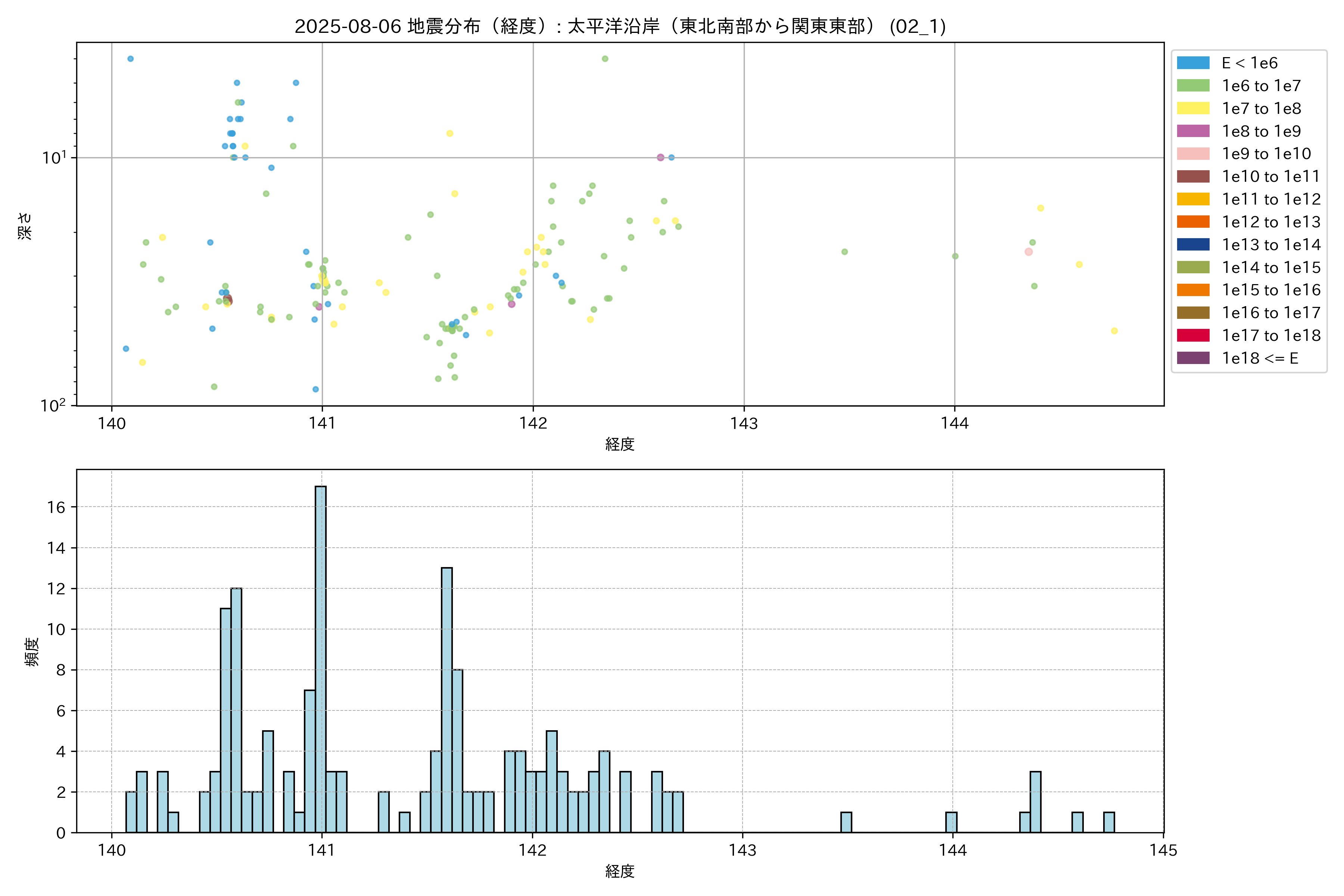Click the '1e18 <= E' legend label
This screenshot has height=896, width=1344.
tap(1259, 358)
